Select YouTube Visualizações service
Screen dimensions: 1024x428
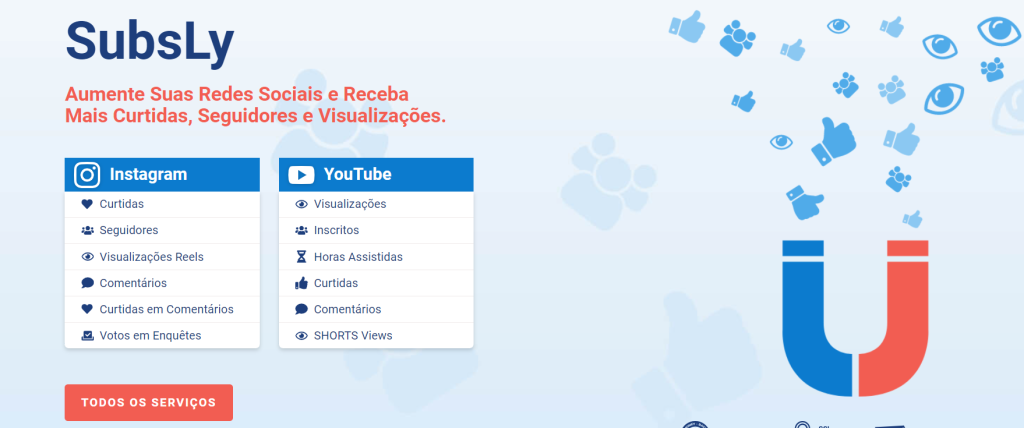point(376,204)
